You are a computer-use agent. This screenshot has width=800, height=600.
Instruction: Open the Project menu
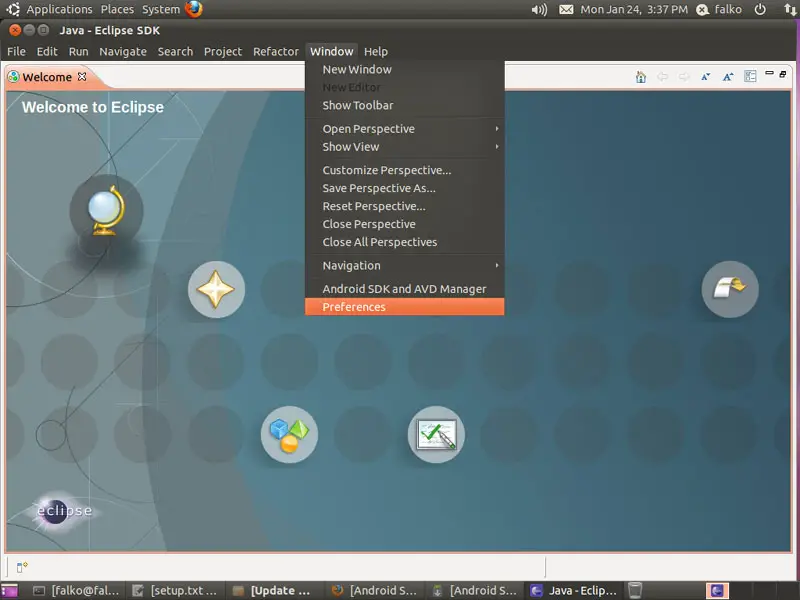pos(223,52)
